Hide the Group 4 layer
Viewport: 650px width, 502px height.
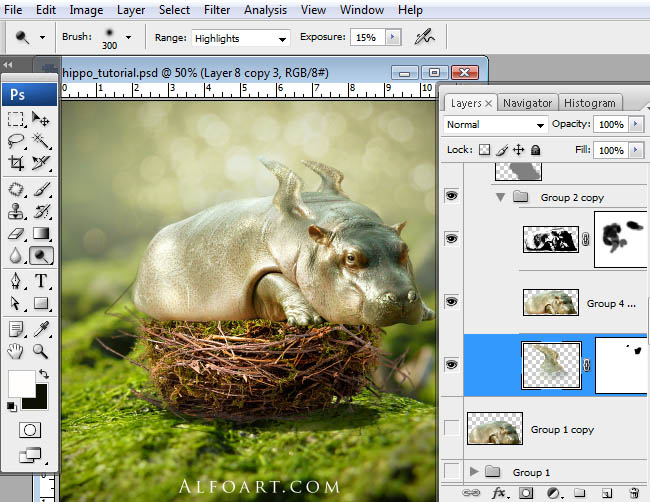[451, 301]
